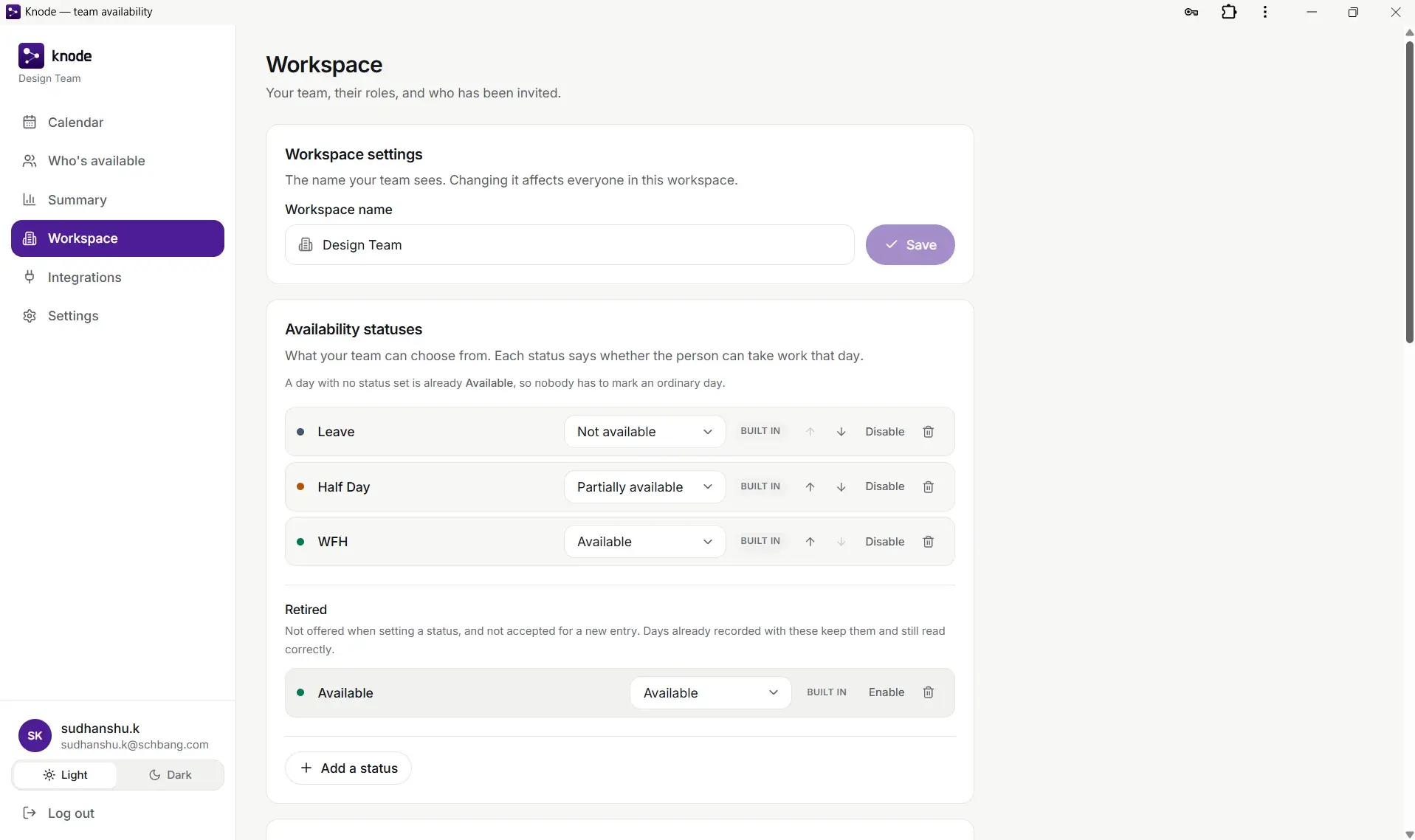Viewport: 1415px width, 840px height.
Task: Open the Calendar page
Action: pyautogui.click(x=117, y=123)
